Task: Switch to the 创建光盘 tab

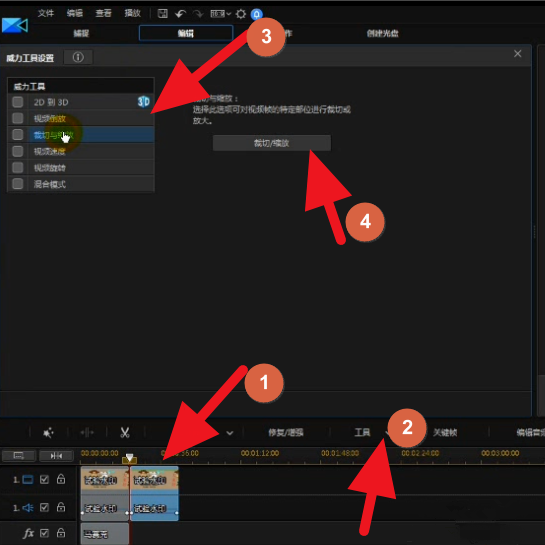Action: [382, 33]
